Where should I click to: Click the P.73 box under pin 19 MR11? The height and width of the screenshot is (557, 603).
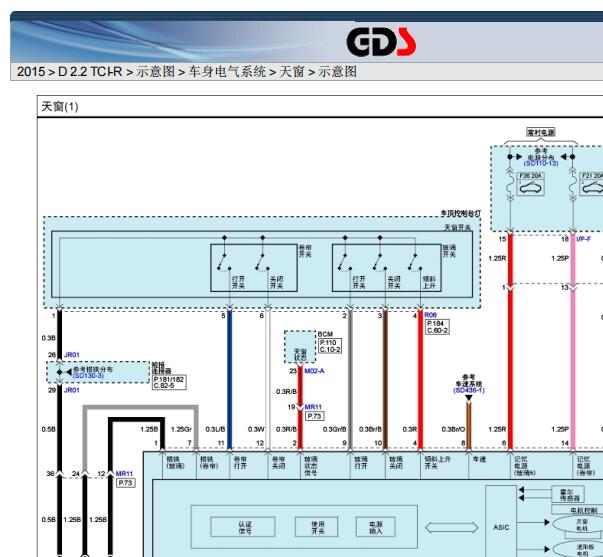point(315,416)
